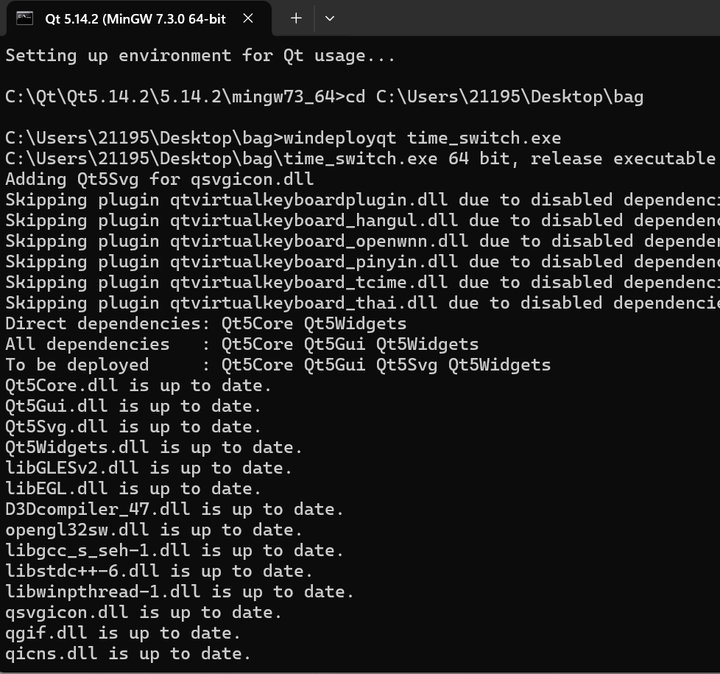
Task: Click the terminal icon on the Qt tab
Action: coord(28,18)
